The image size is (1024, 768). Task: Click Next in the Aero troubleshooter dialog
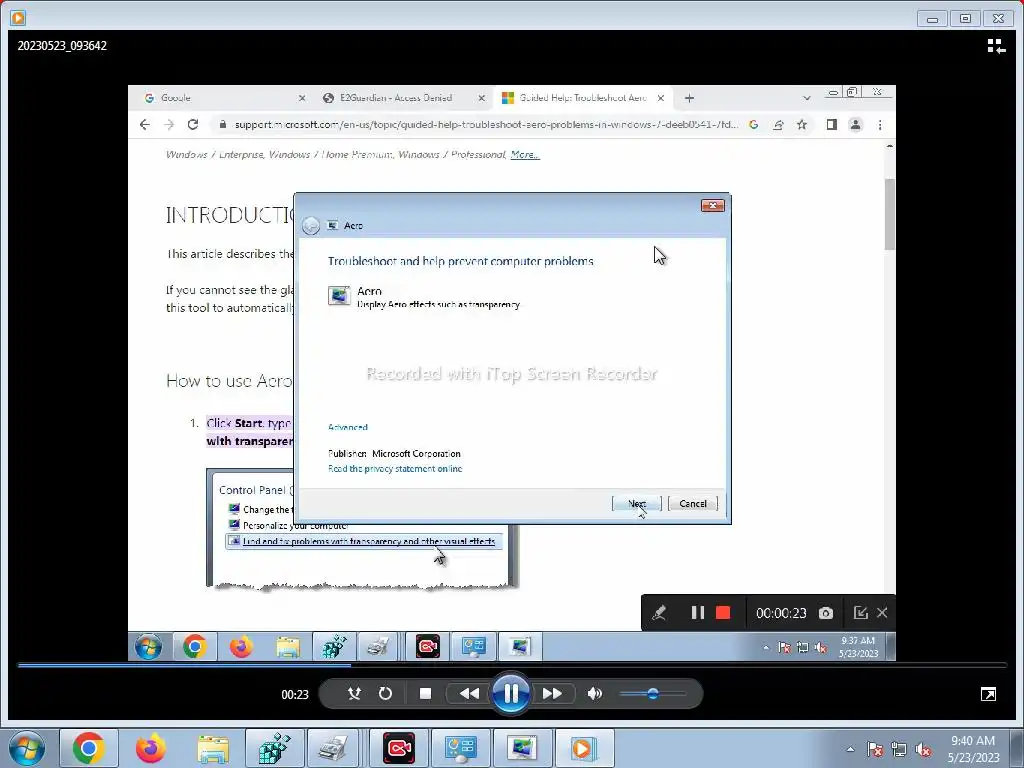coord(637,504)
